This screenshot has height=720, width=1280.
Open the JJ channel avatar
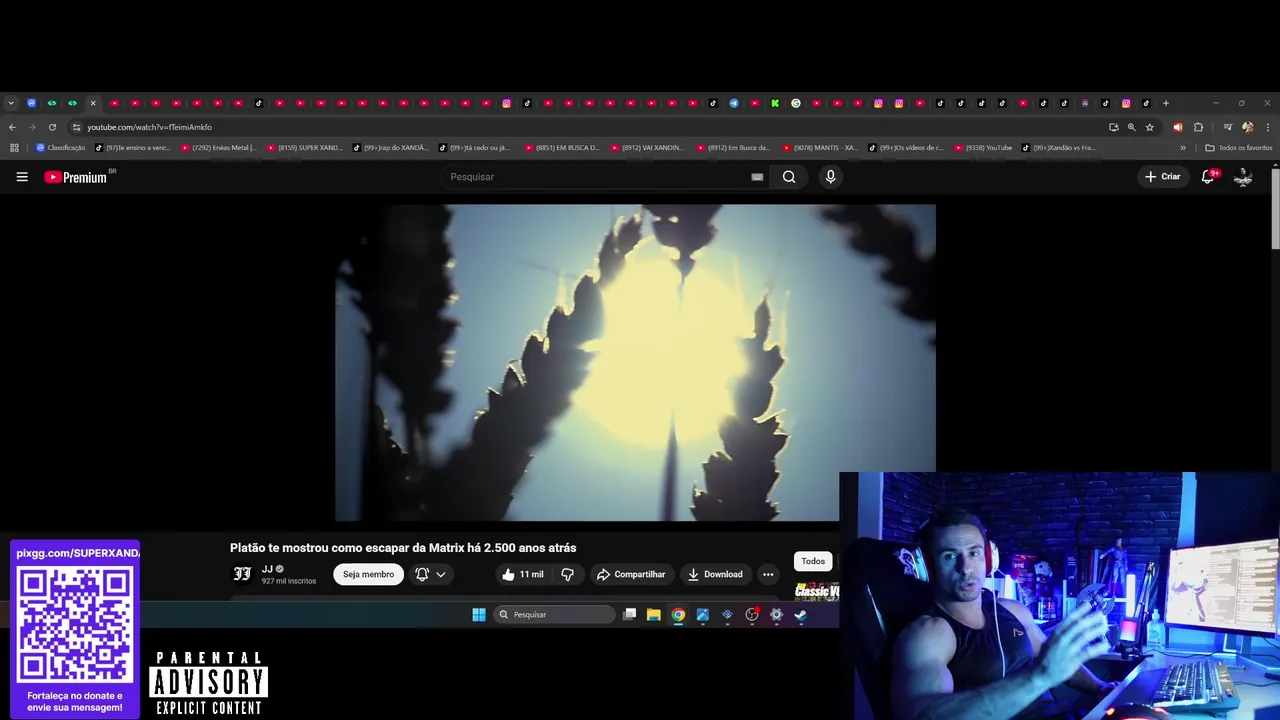[x=242, y=574]
